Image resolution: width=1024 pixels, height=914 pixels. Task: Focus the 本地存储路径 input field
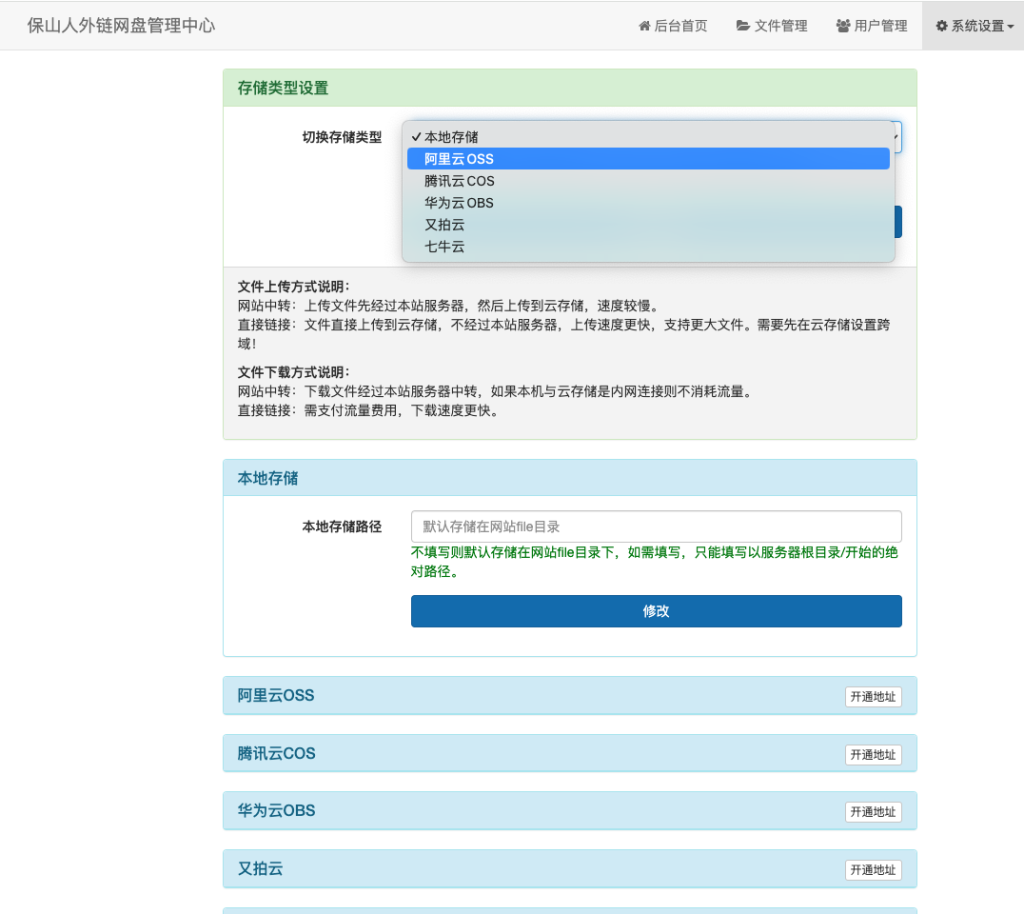(656, 527)
